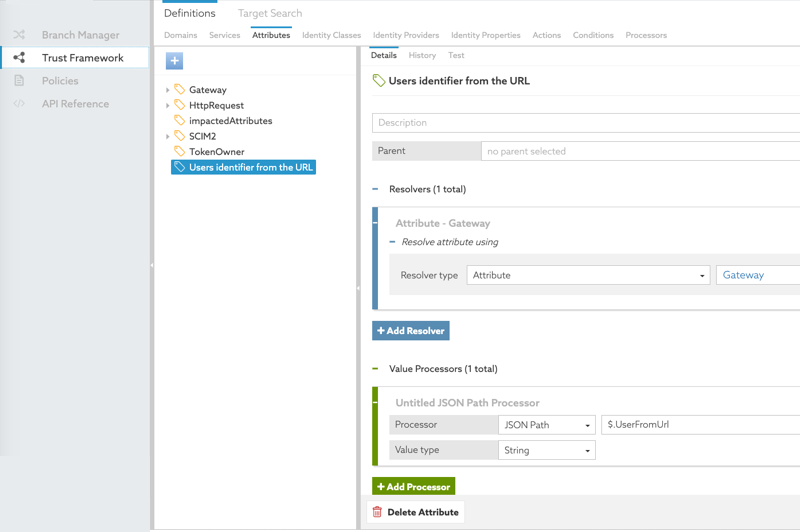
Task: Open the Processor JSON Path dropdown
Action: (546, 425)
